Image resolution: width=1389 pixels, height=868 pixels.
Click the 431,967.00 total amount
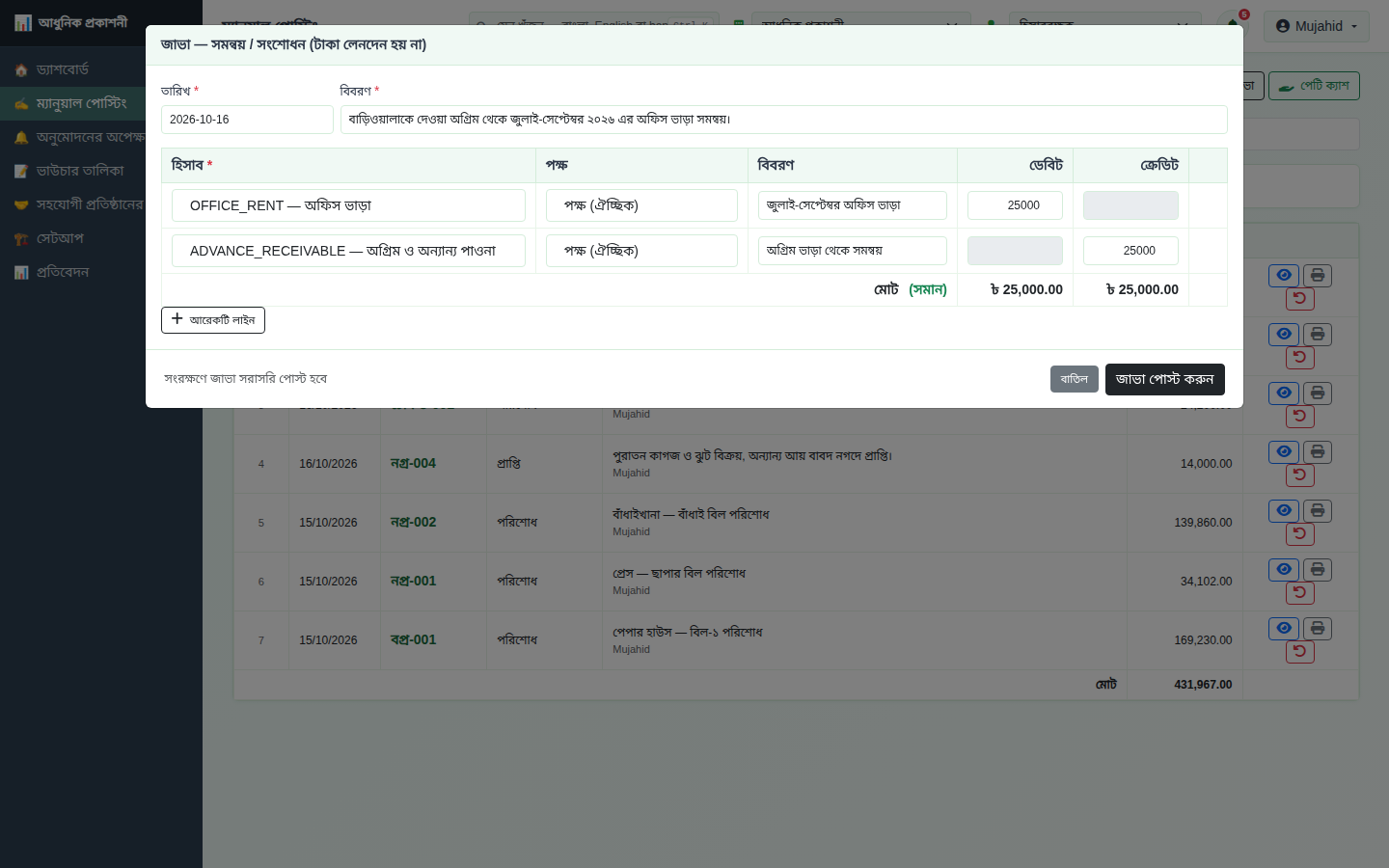[x=1203, y=685]
